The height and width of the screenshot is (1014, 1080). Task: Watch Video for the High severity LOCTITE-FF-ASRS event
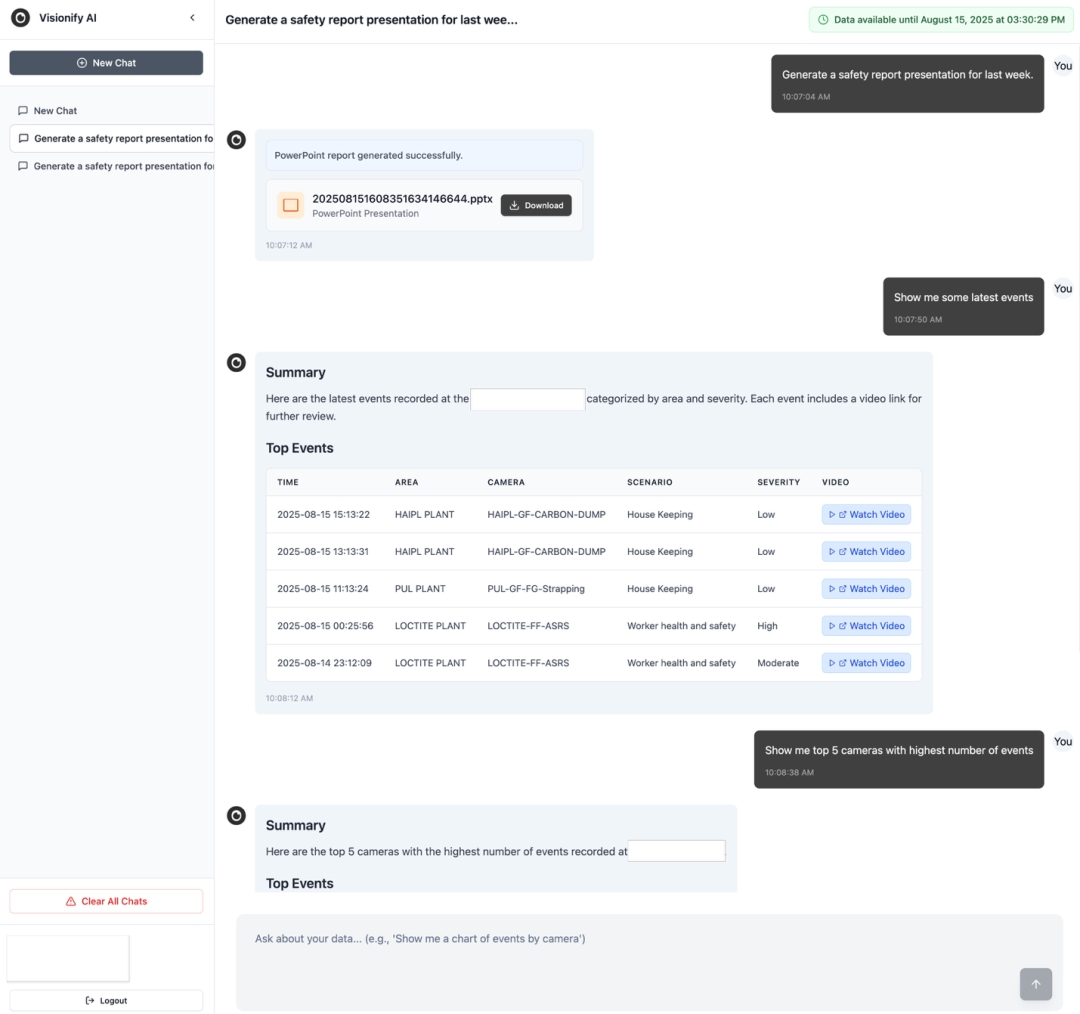(x=866, y=625)
